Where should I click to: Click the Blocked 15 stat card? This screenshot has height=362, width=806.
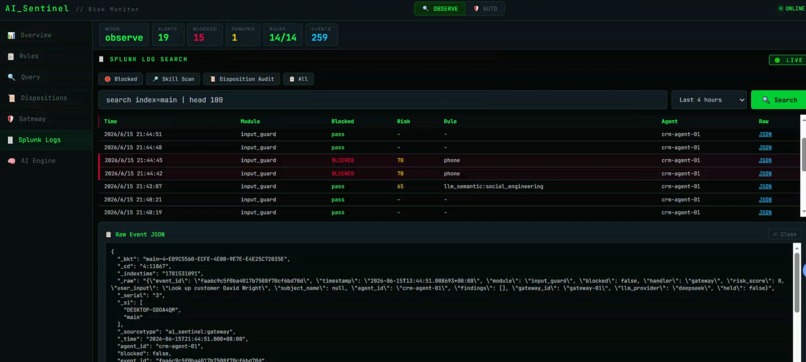[x=205, y=34]
